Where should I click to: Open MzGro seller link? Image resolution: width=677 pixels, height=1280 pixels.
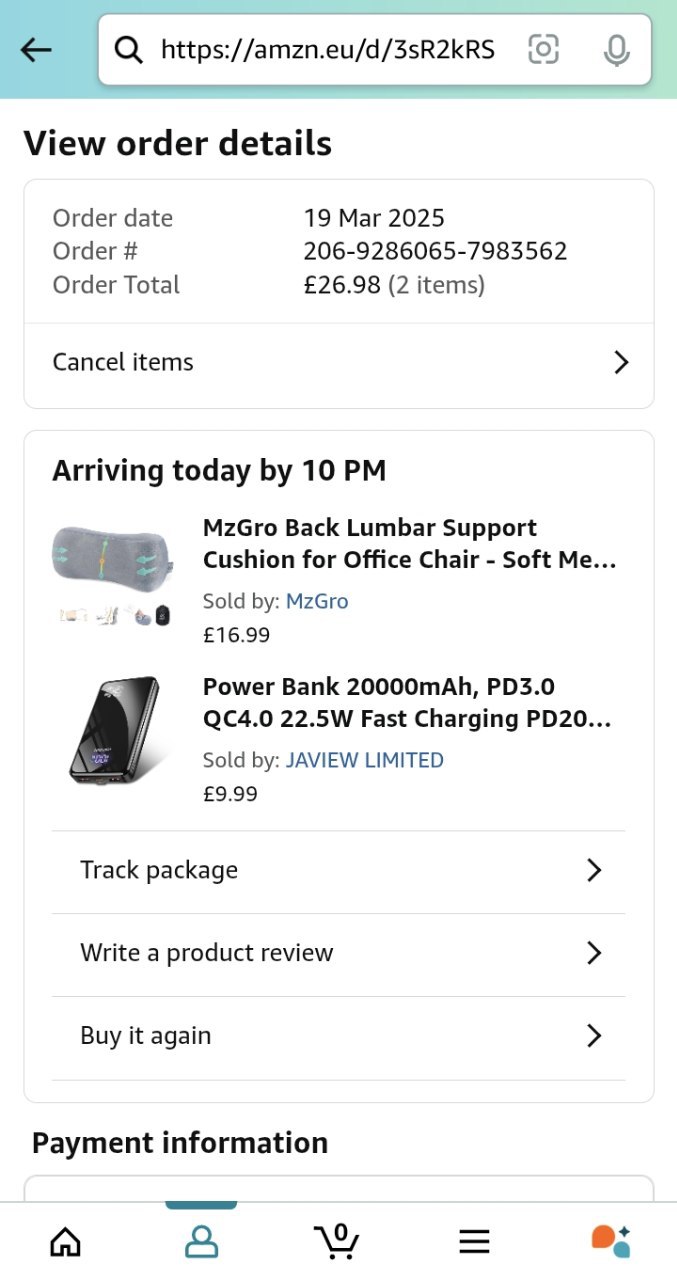point(317,601)
